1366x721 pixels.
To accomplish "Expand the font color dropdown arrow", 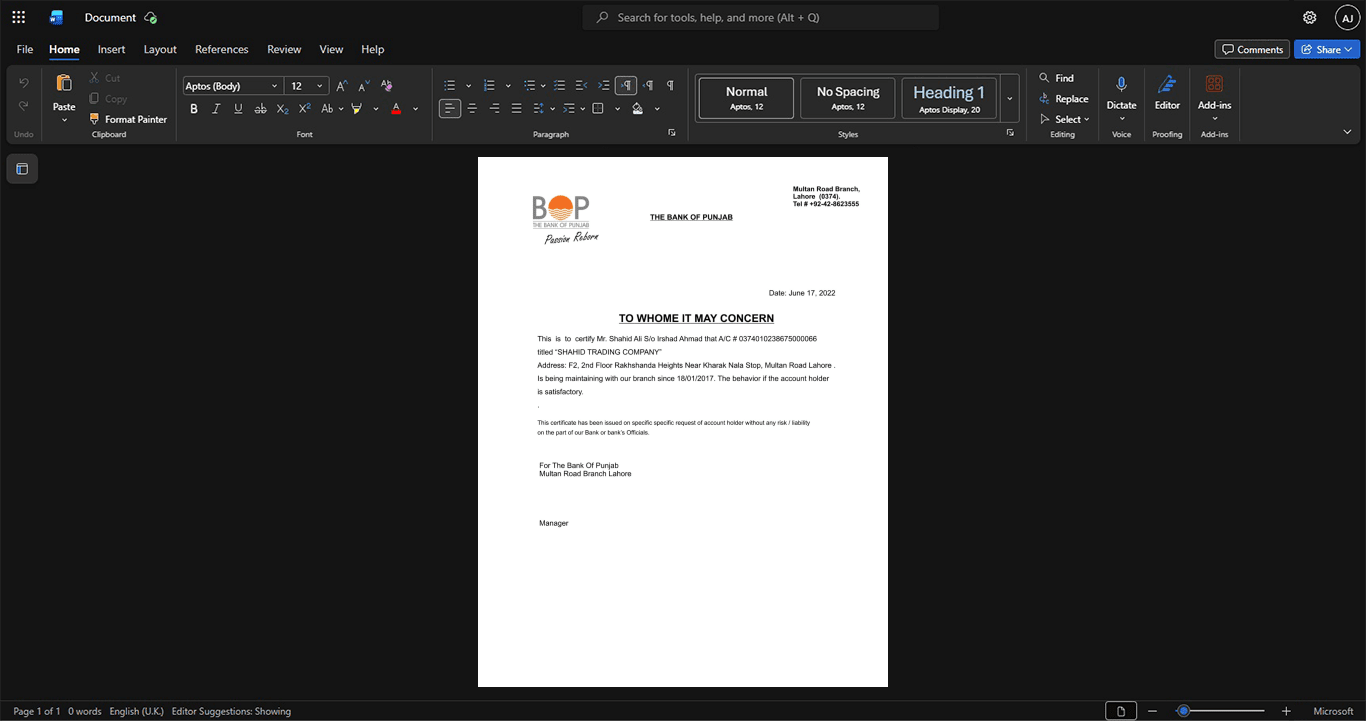I will tap(416, 109).
